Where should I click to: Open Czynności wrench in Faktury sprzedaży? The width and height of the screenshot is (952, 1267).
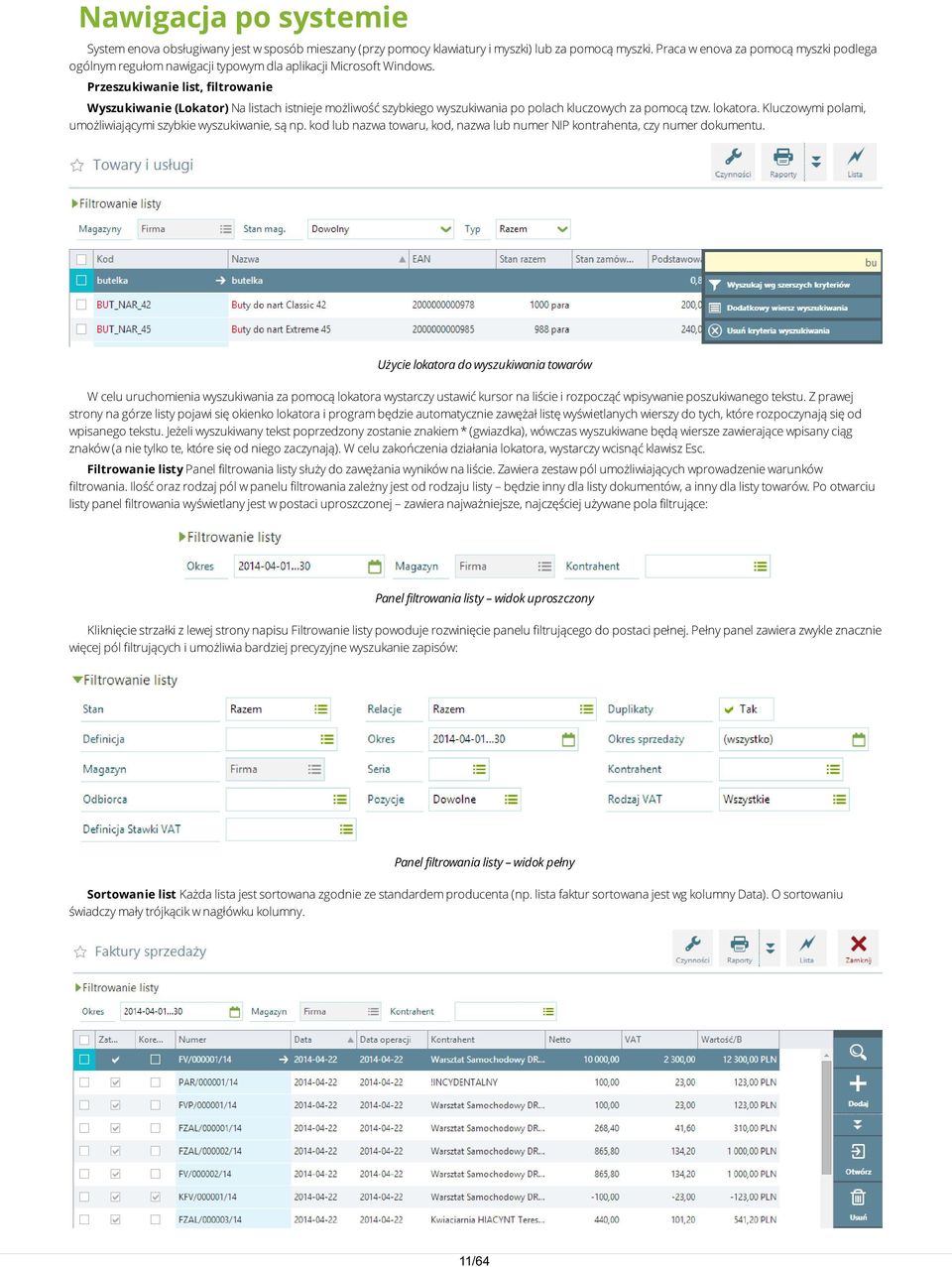693,948
